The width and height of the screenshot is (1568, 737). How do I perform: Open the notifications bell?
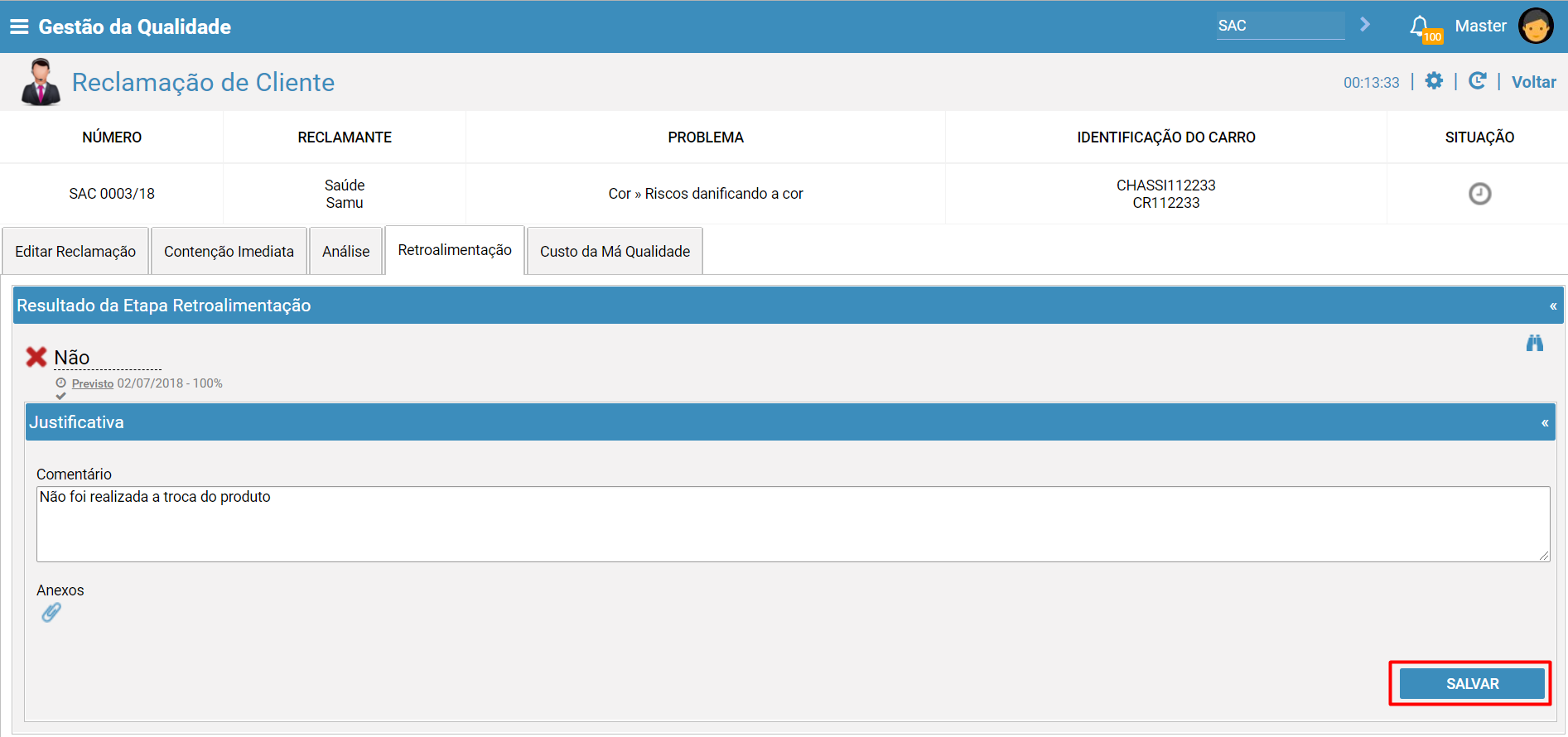point(1420,26)
